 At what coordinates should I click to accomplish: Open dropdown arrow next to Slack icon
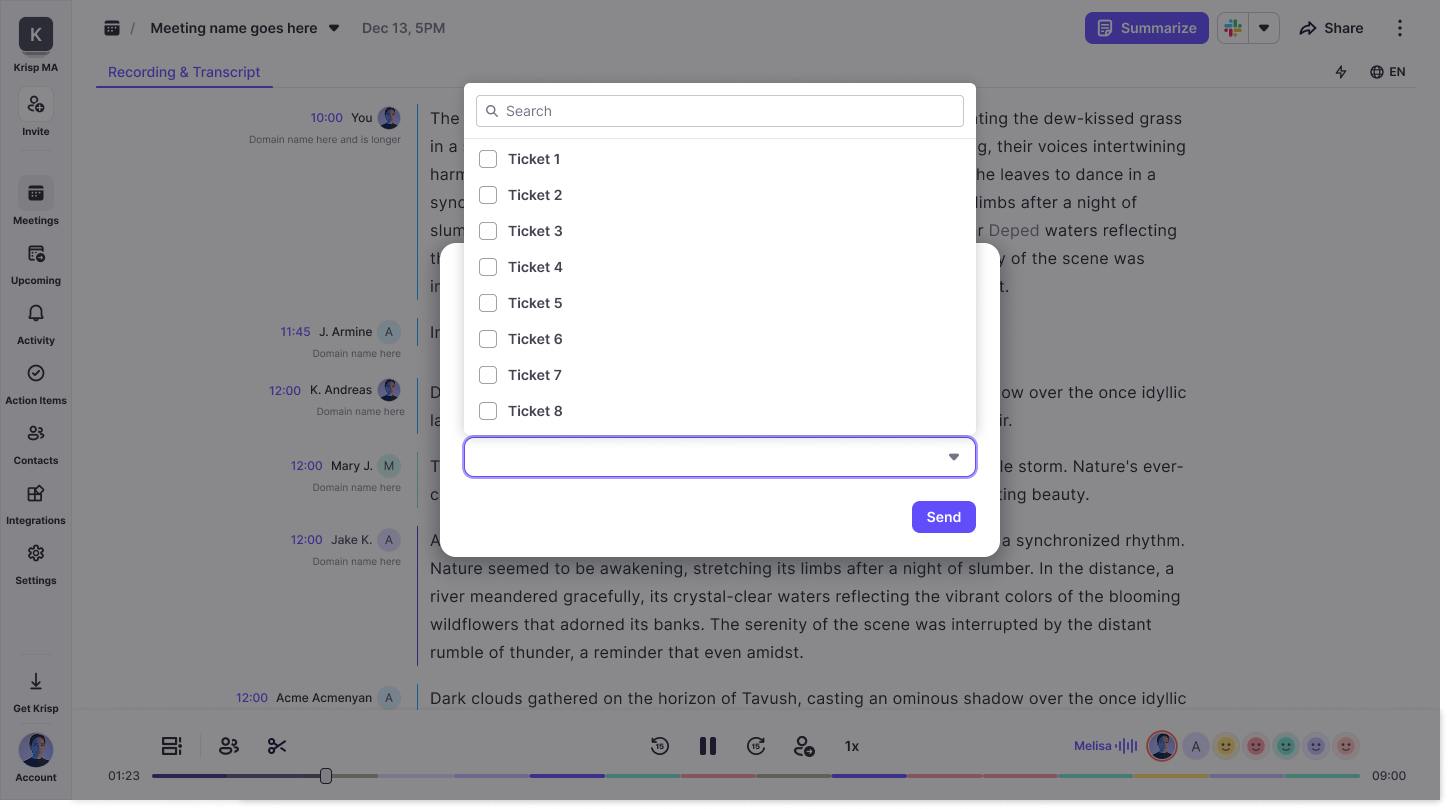pos(1264,28)
